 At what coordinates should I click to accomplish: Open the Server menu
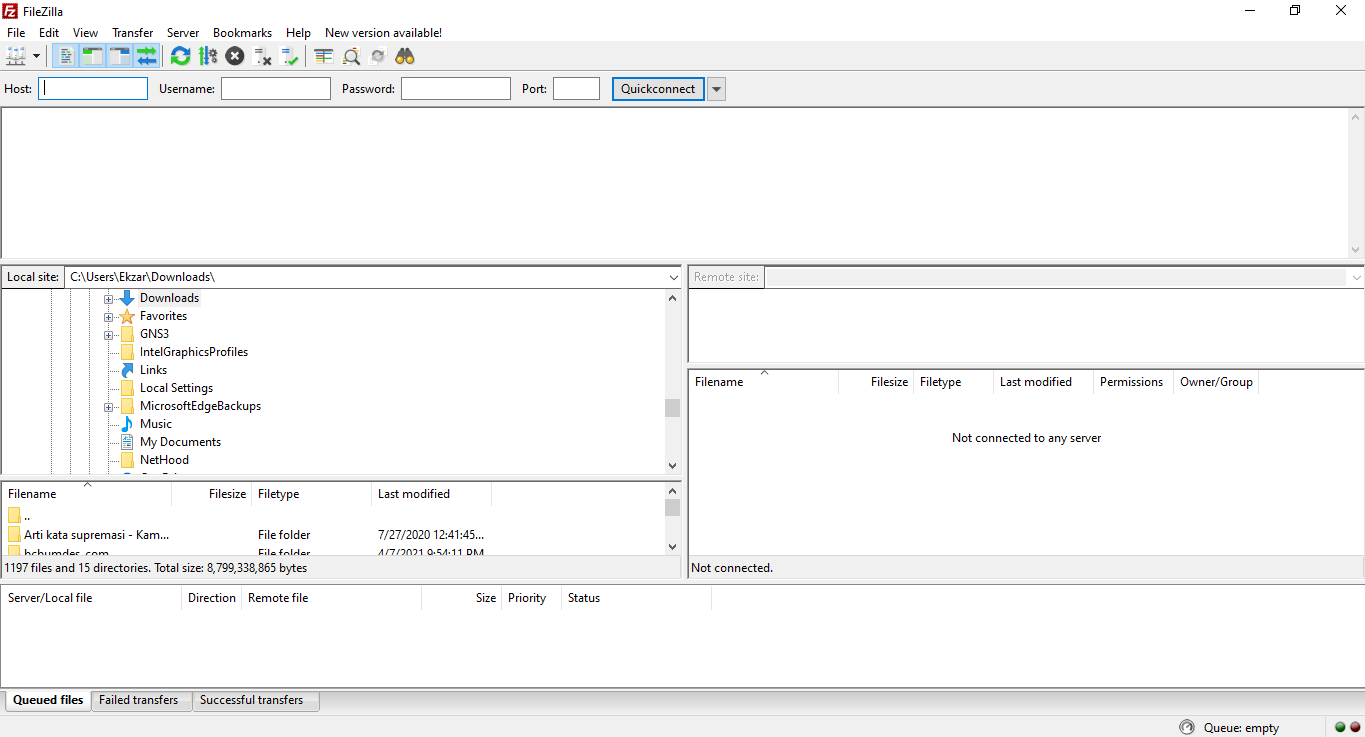coord(183,33)
